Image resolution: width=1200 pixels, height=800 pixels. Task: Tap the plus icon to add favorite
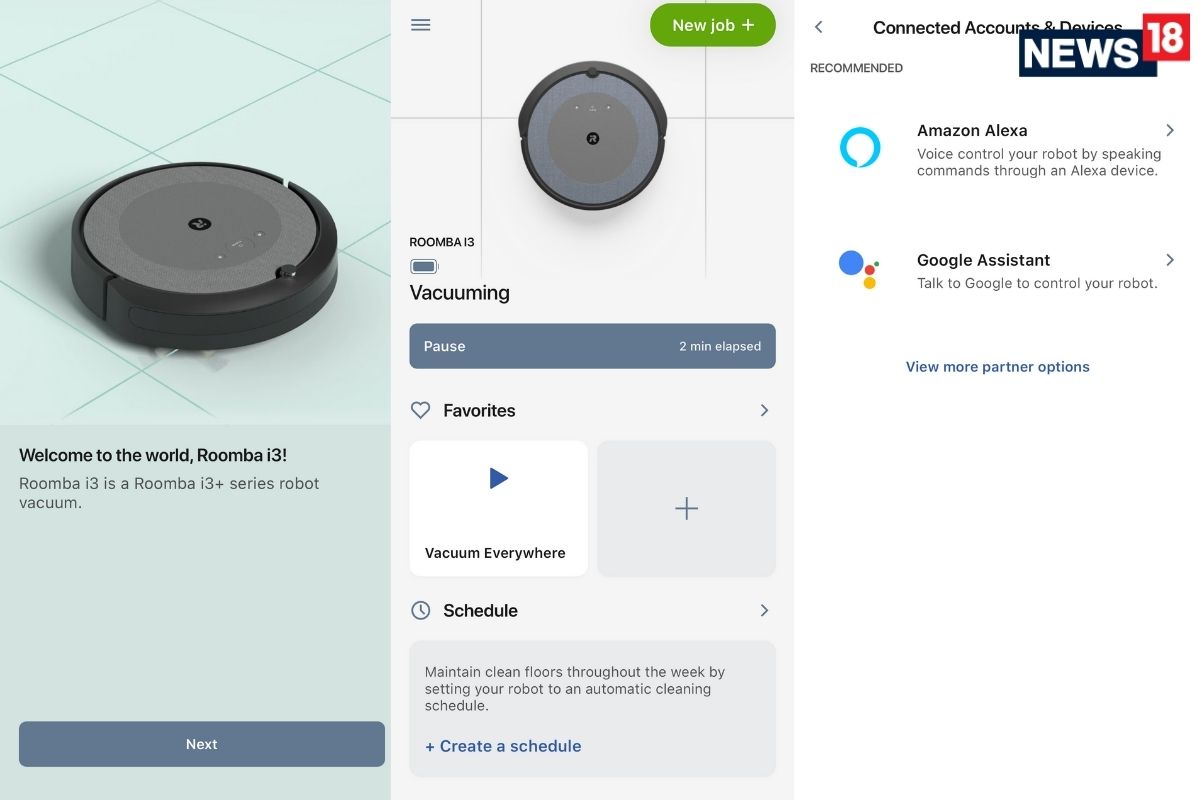click(x=686, y=508)
